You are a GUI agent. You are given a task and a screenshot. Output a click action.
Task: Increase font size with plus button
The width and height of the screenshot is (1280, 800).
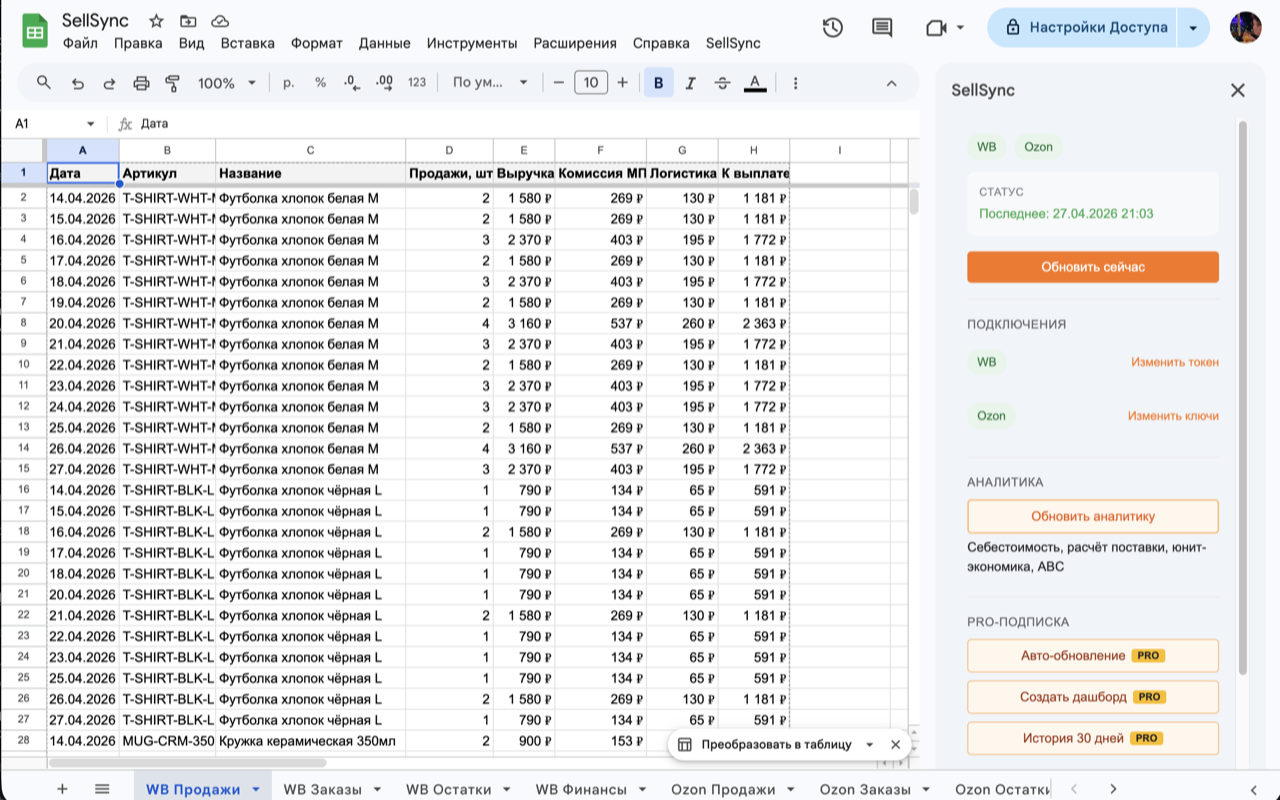tap(622, 83)
